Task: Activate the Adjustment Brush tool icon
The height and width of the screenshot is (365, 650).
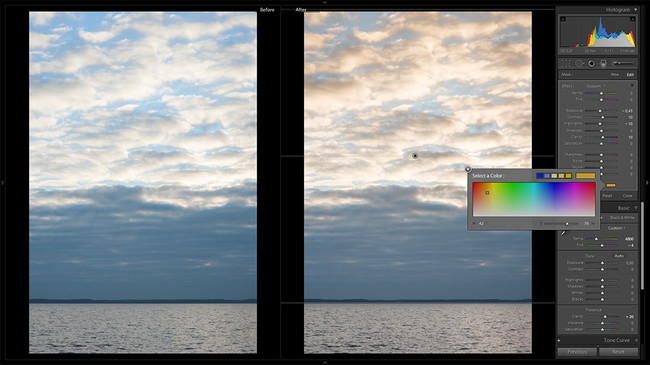Action: click(x=624, y=63)
